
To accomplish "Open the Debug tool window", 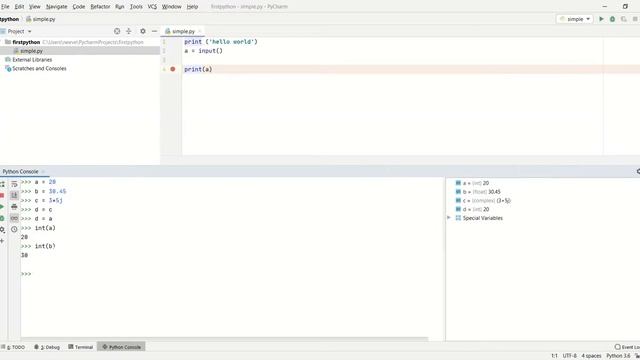I will (x=47, y=347).
